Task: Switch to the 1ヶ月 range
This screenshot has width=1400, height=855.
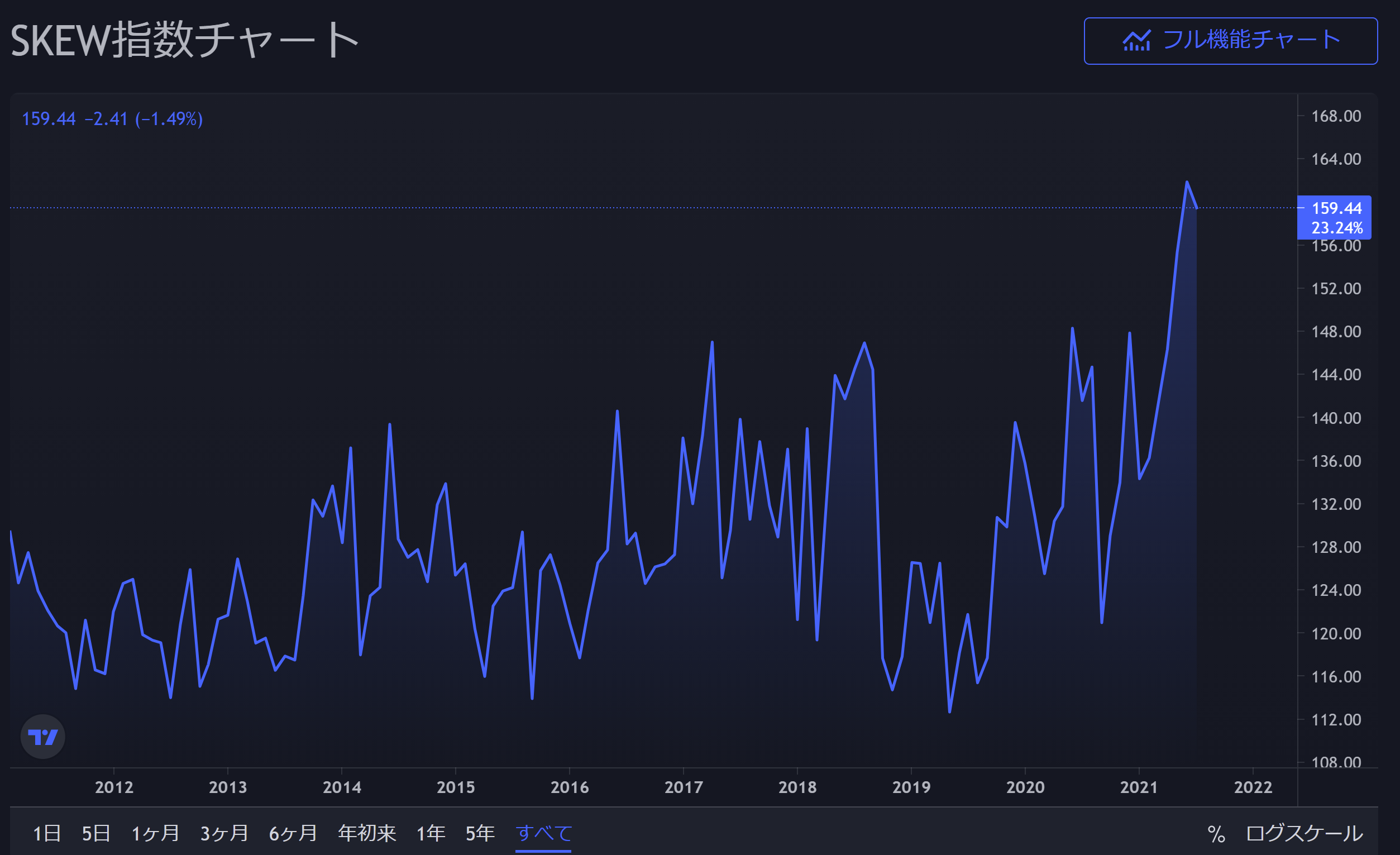Action: coord(155,833)
